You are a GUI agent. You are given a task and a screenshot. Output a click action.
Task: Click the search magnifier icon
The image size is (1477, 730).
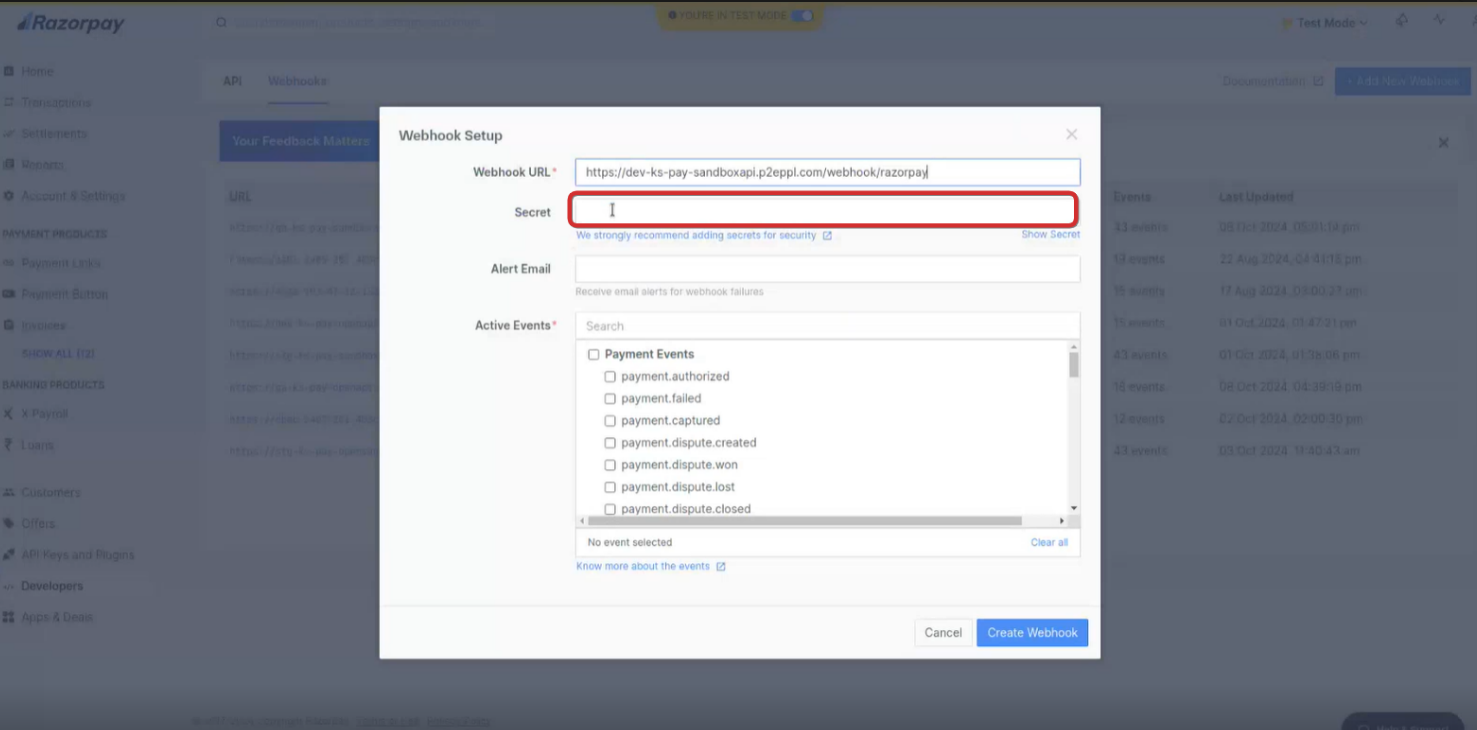[x=221, y=22]
